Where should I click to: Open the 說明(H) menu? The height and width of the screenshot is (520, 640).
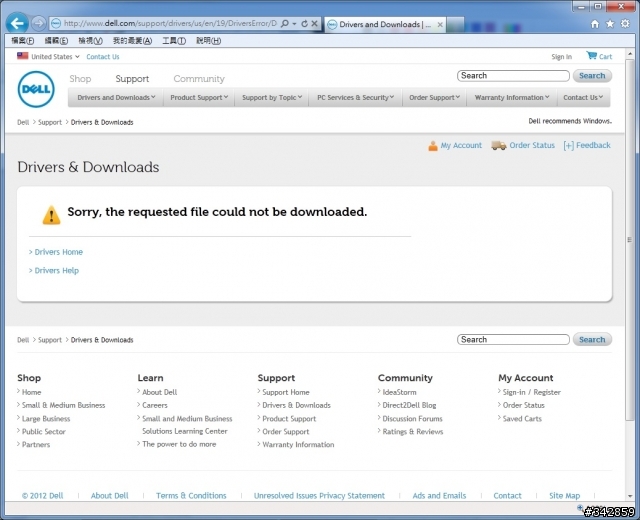pyautogui.click(x=208, y=40)
